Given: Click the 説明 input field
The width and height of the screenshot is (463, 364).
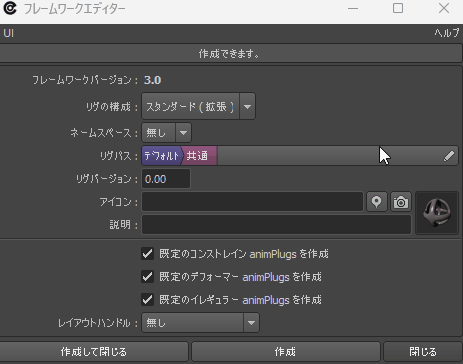Looking at the screenshot, I should click(276, 225).
